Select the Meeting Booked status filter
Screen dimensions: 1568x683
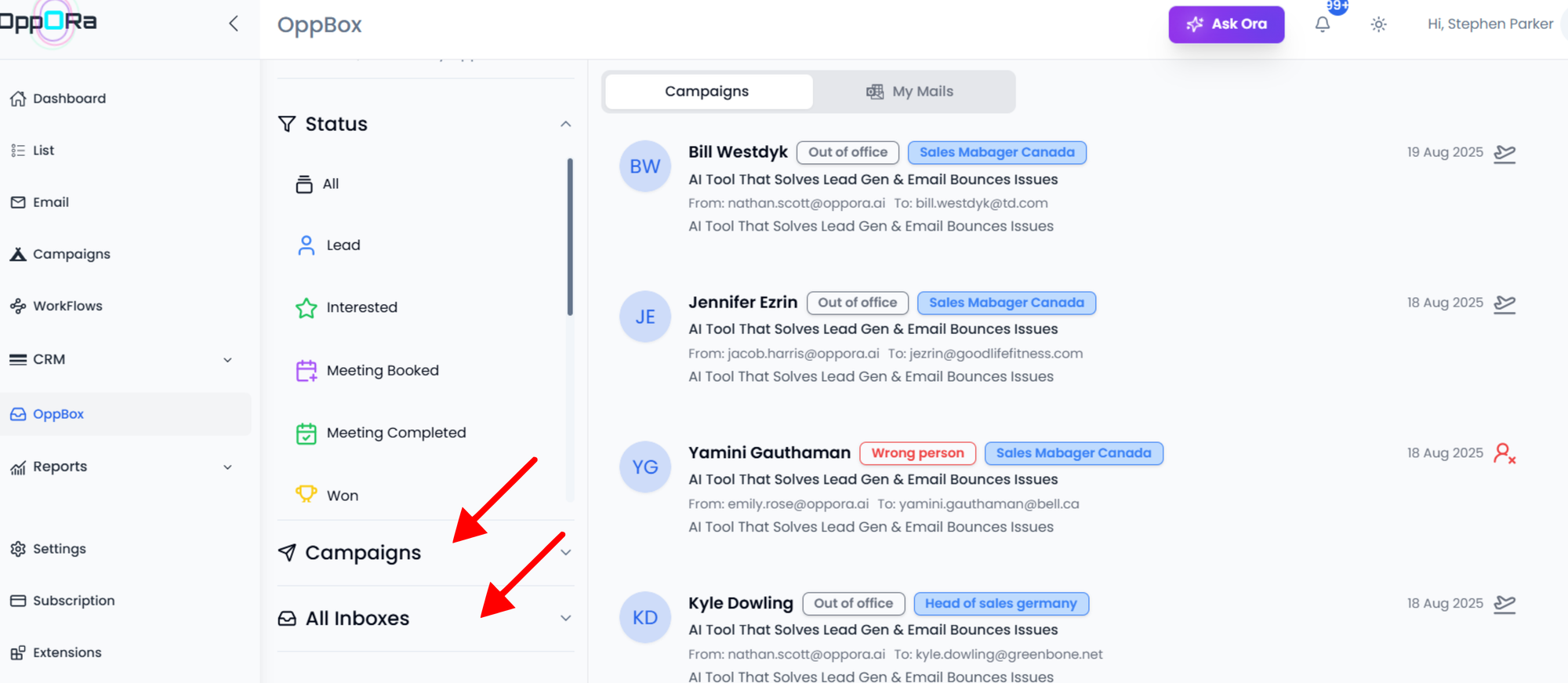click(382, 370)
